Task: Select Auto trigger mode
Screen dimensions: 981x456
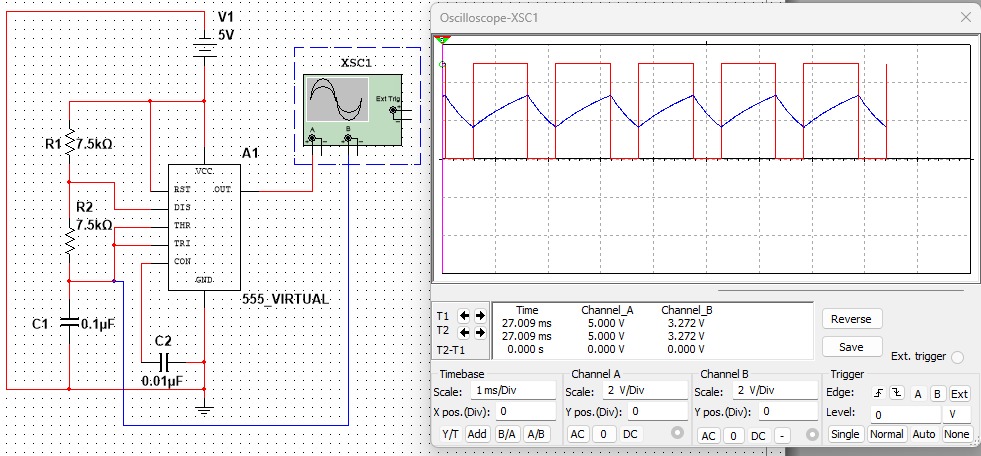Action: coord(924,434)
